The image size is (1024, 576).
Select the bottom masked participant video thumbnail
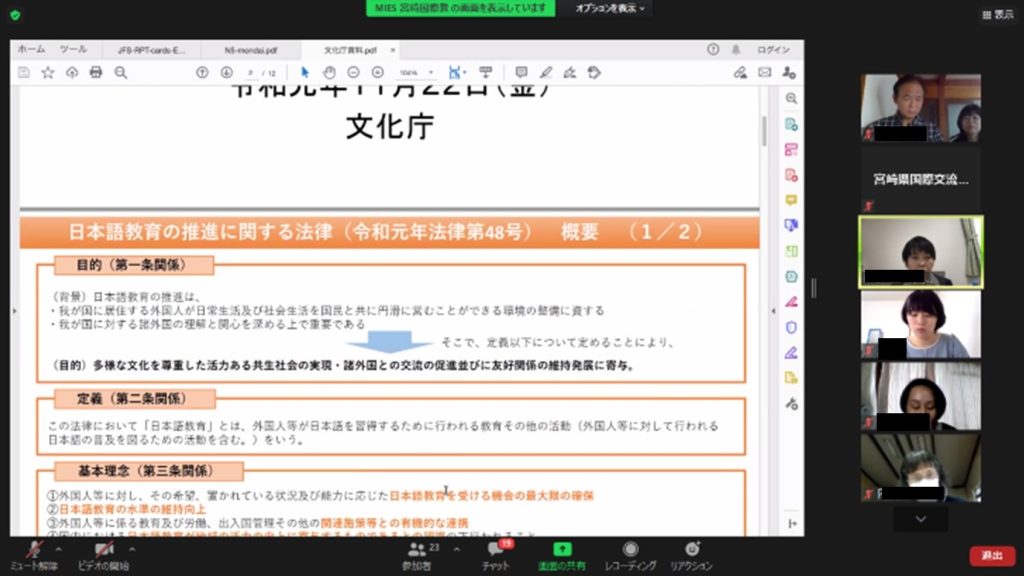(921, 468)
